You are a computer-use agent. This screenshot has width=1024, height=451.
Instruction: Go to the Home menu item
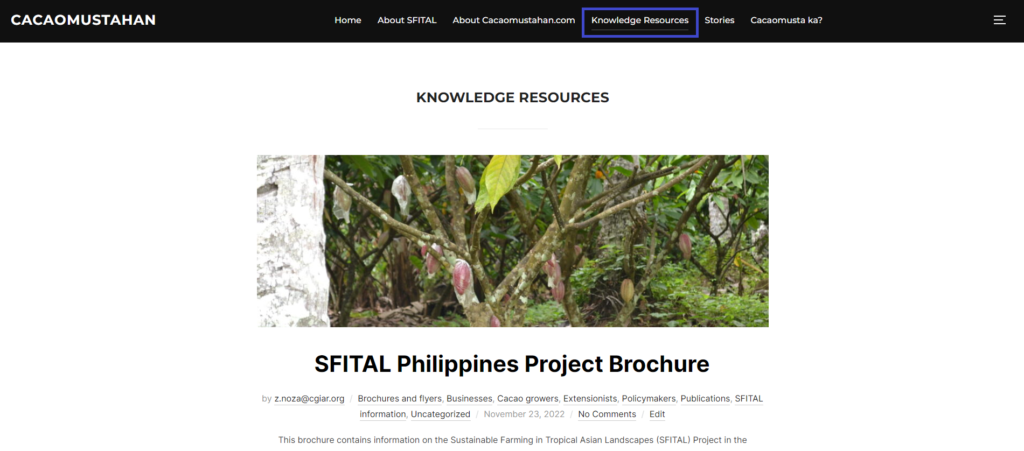pos(347,20)
